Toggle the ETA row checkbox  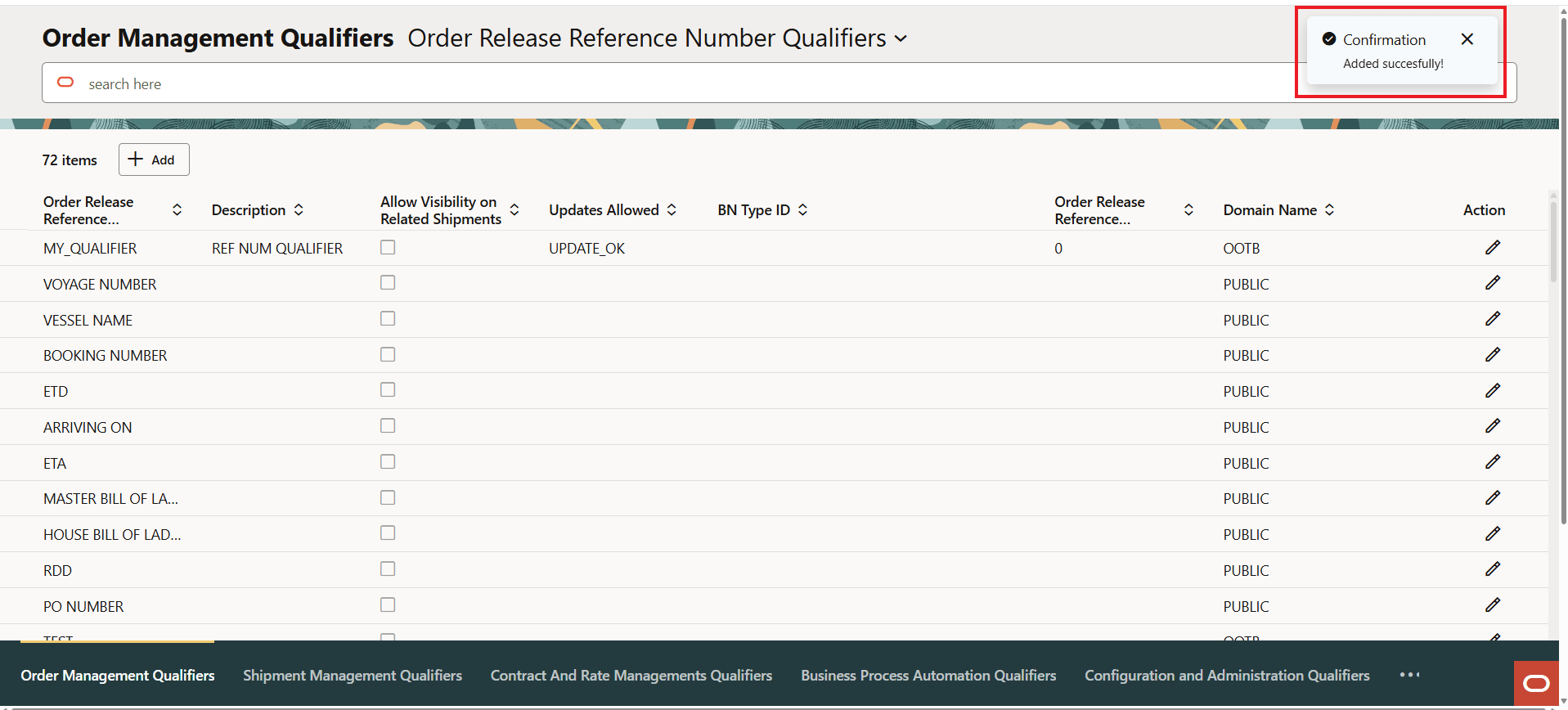click(x=388, y=462)
